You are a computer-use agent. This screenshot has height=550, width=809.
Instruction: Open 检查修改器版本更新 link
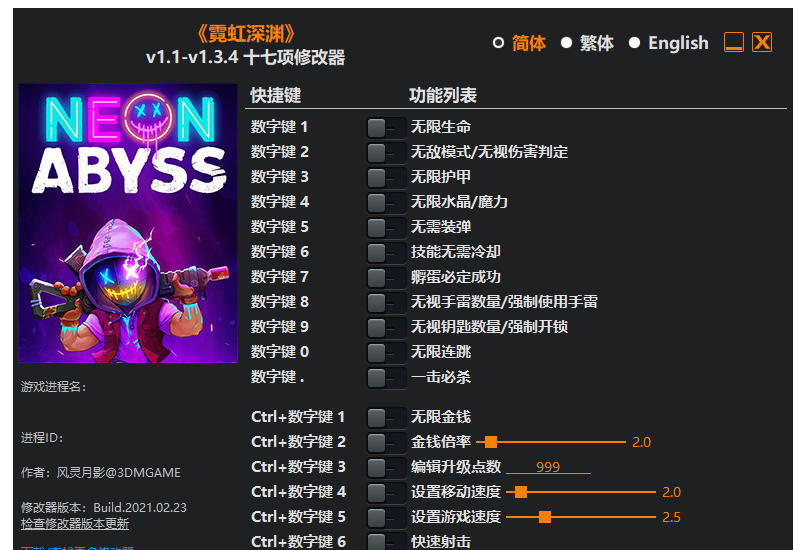point(75,524)
